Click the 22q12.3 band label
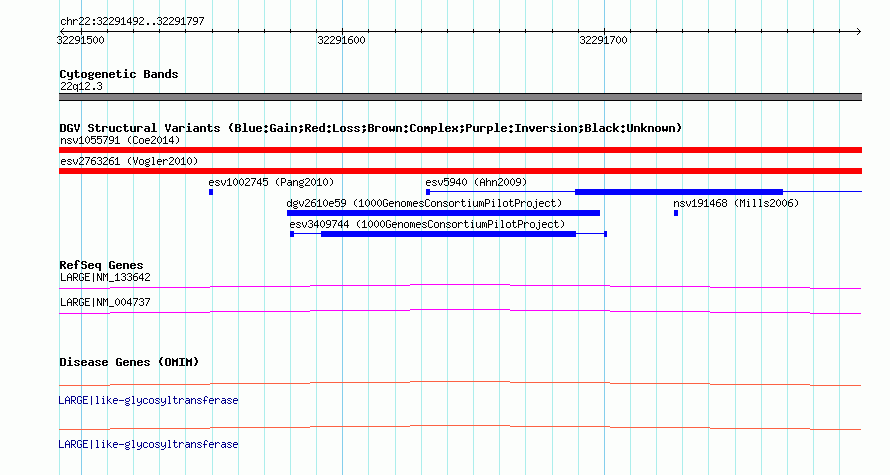Viewport: 890px width, 475px height. click(81, 86)
